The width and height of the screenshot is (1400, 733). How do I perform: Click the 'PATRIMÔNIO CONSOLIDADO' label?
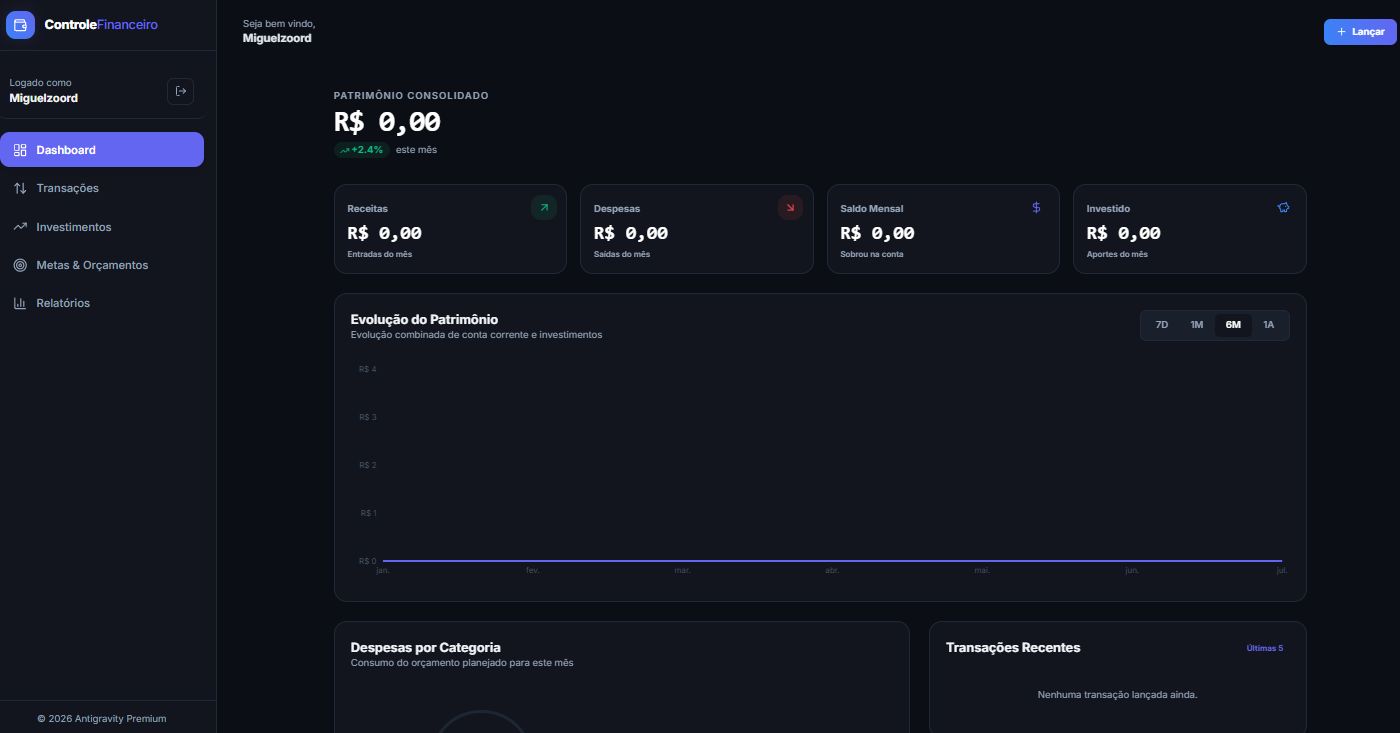(x=411, y=96)
